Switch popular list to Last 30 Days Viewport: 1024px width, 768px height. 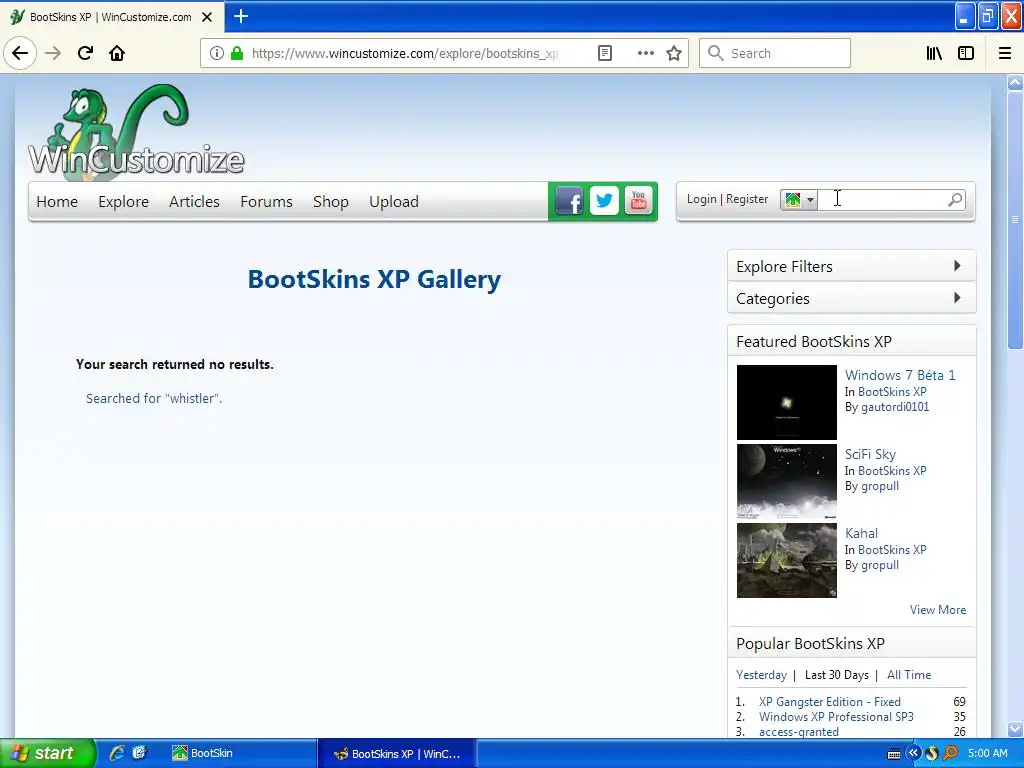(x=837, y=675)
